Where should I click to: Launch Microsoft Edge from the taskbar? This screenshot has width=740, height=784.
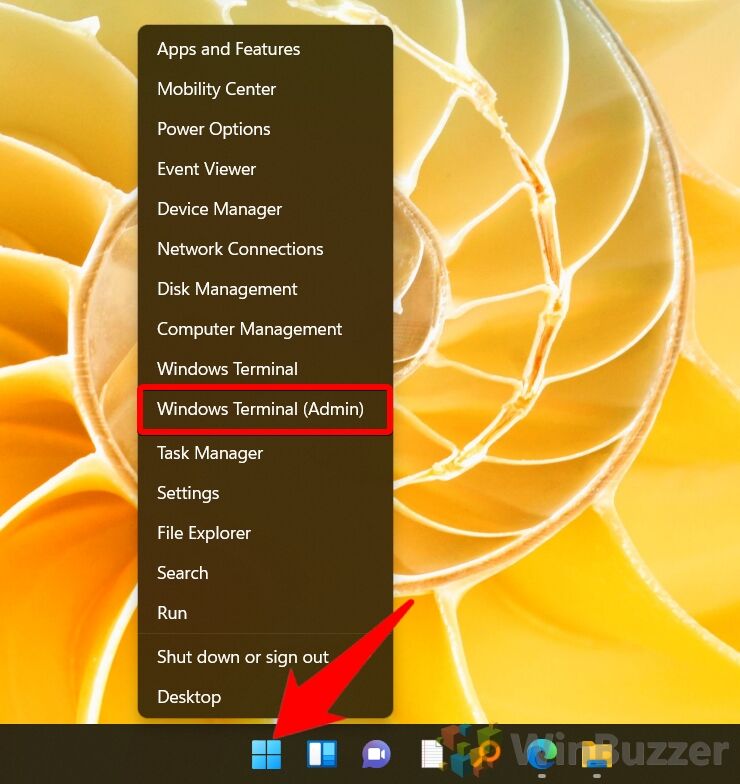pyautogui.click(x=542, y=754)
